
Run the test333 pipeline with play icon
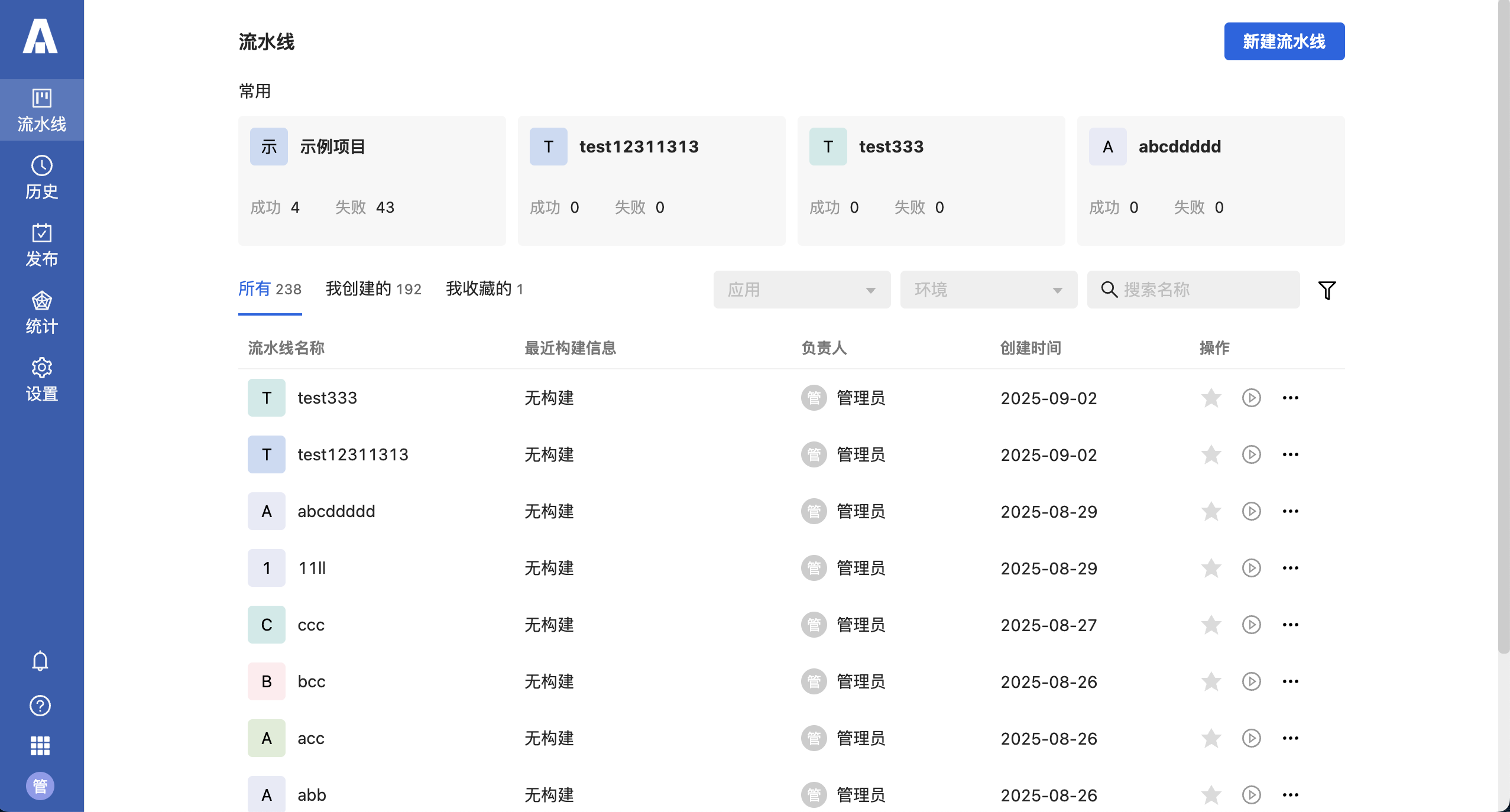[1251, 398]
